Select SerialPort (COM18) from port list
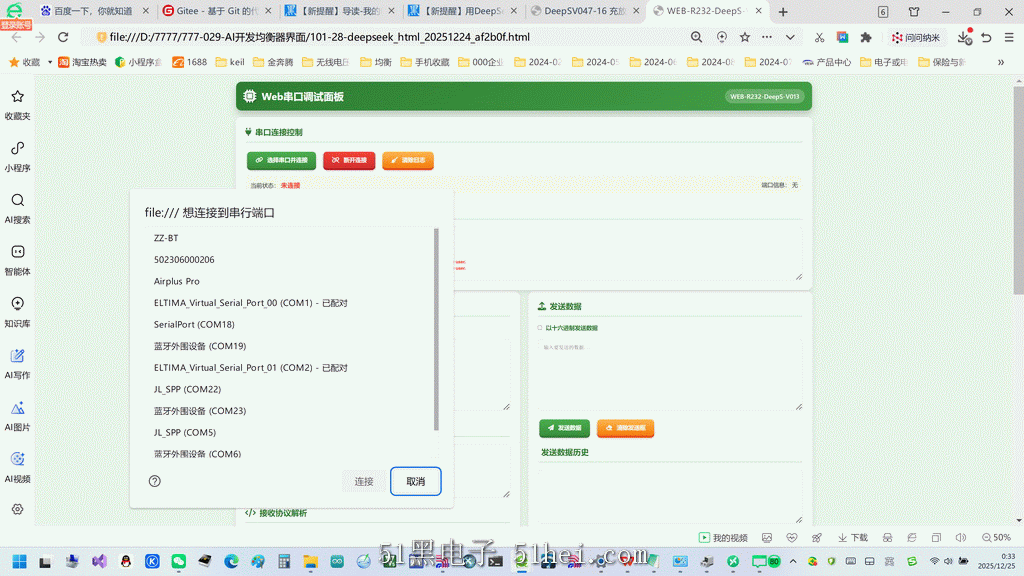Screen dimensions: 1024x576 point(194,324)
